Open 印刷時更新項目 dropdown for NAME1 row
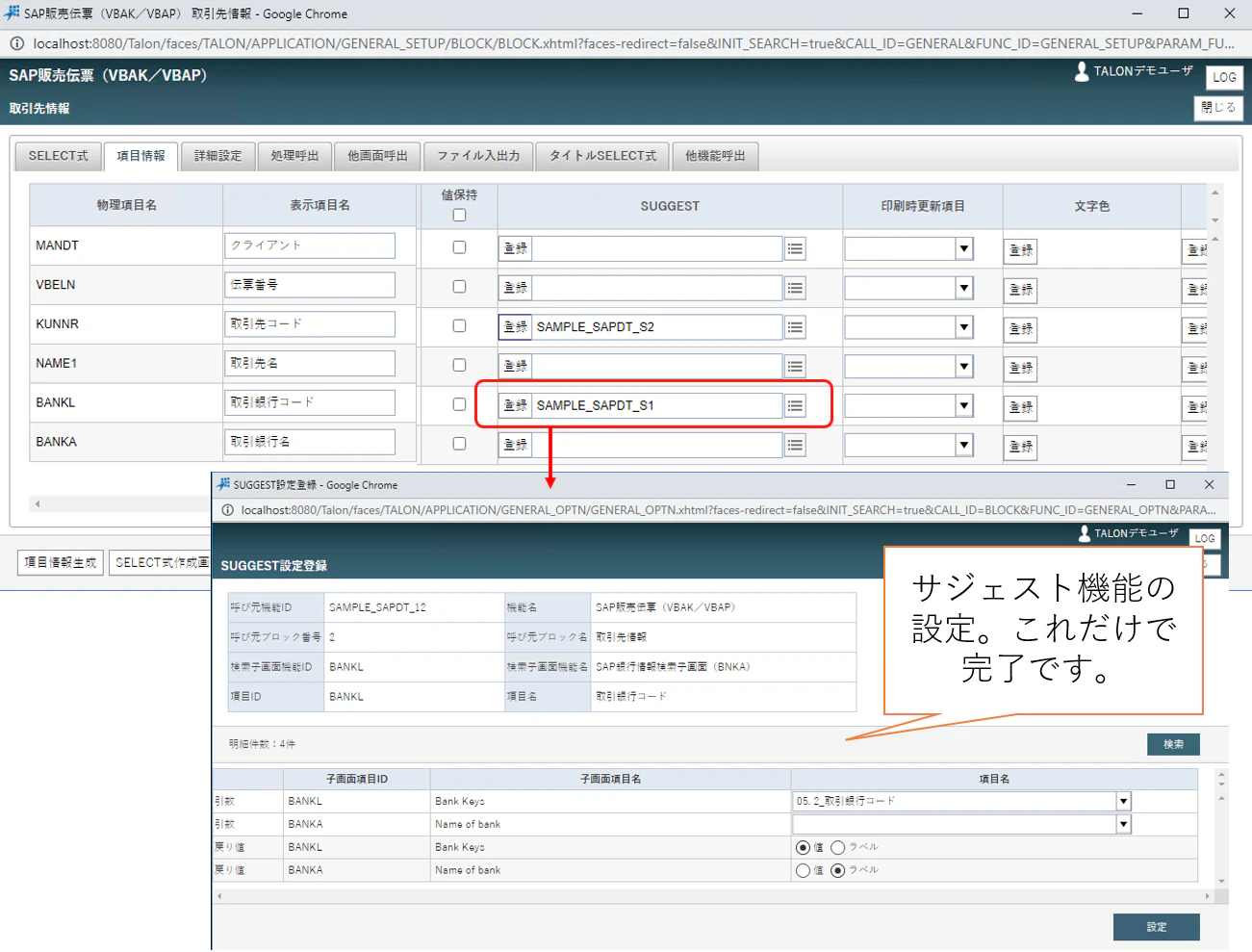Viewport: 1252px width, 952px height. [963, 367]
